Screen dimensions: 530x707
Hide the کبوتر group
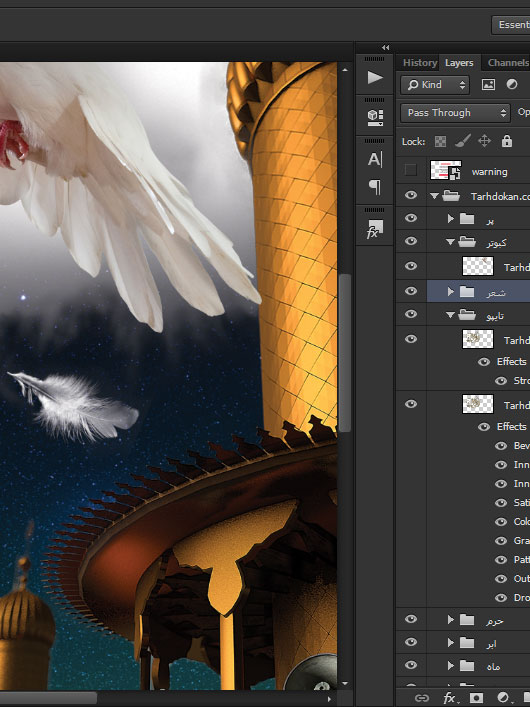(x=410, y=241)
